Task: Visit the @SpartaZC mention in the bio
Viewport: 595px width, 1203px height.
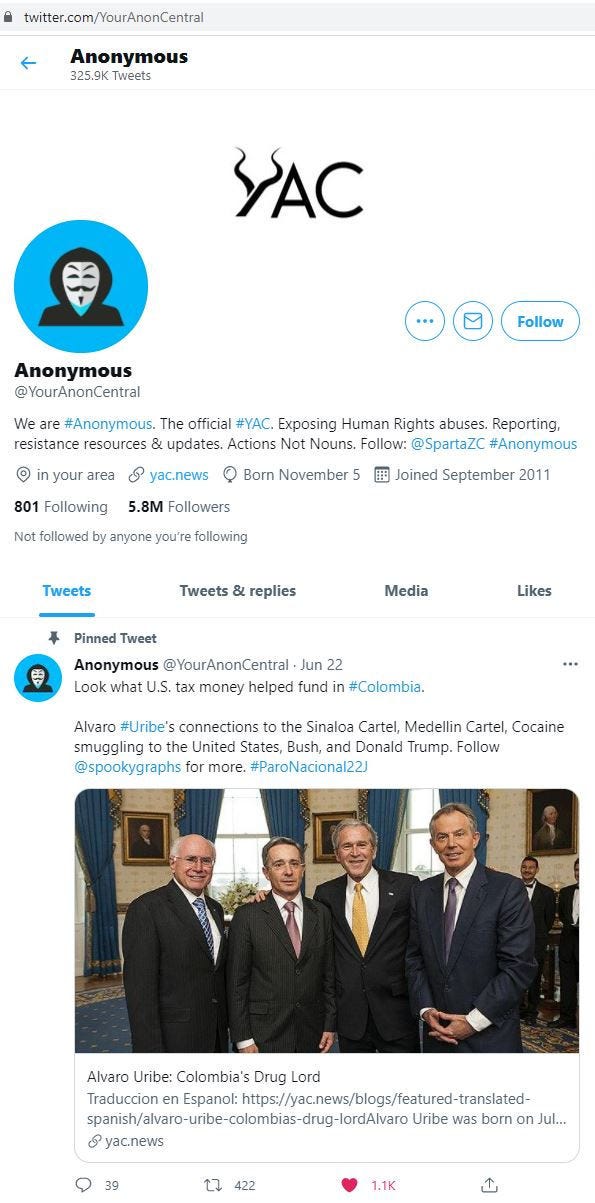Action: [447, 444]
